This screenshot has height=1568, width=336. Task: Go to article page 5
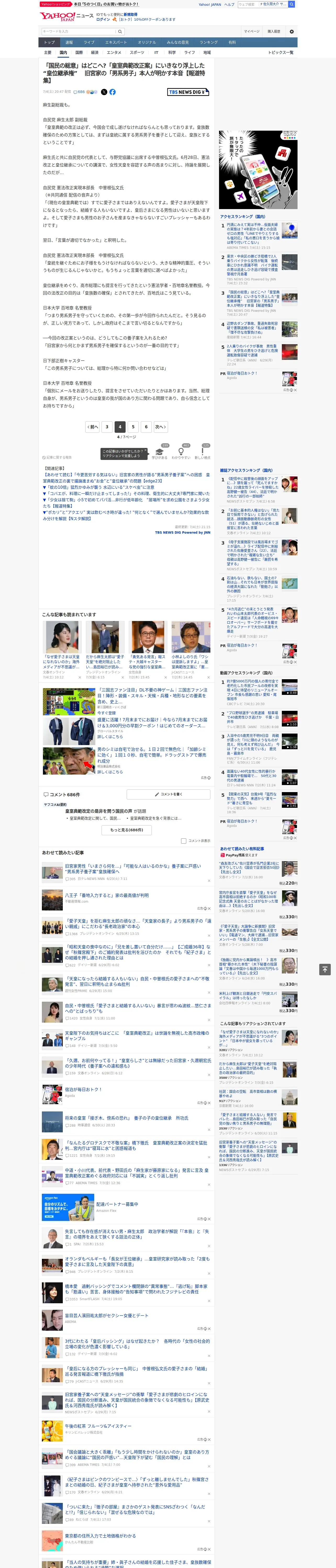[133, 427]
